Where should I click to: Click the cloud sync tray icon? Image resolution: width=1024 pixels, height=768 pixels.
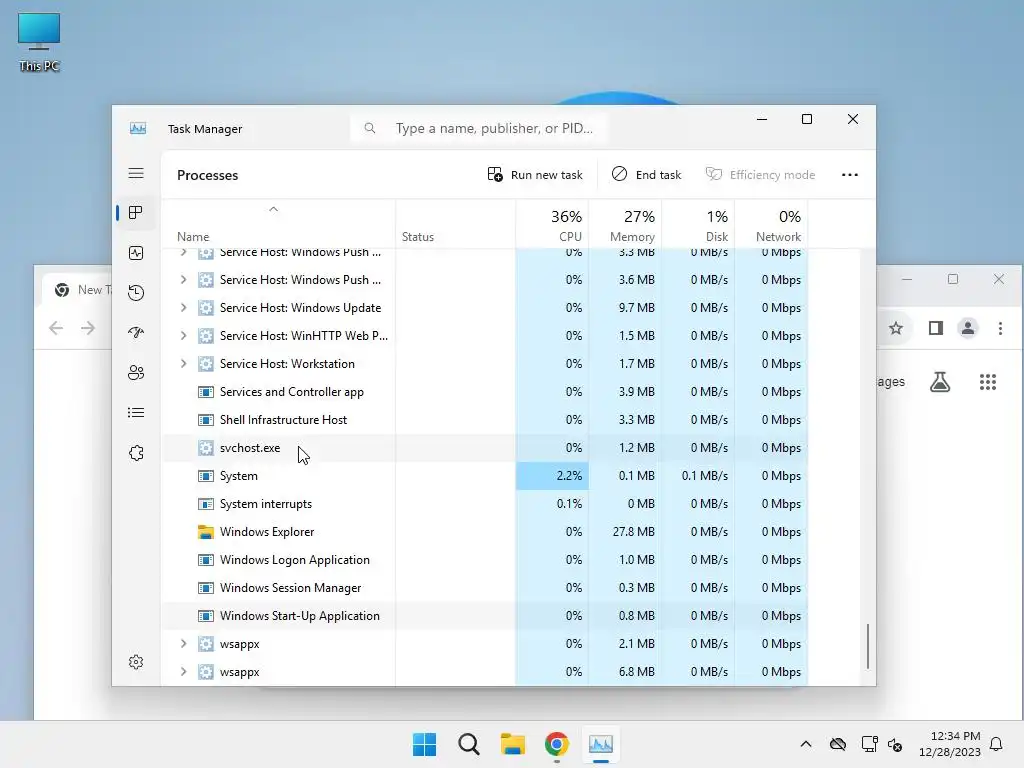pos(838,744)
